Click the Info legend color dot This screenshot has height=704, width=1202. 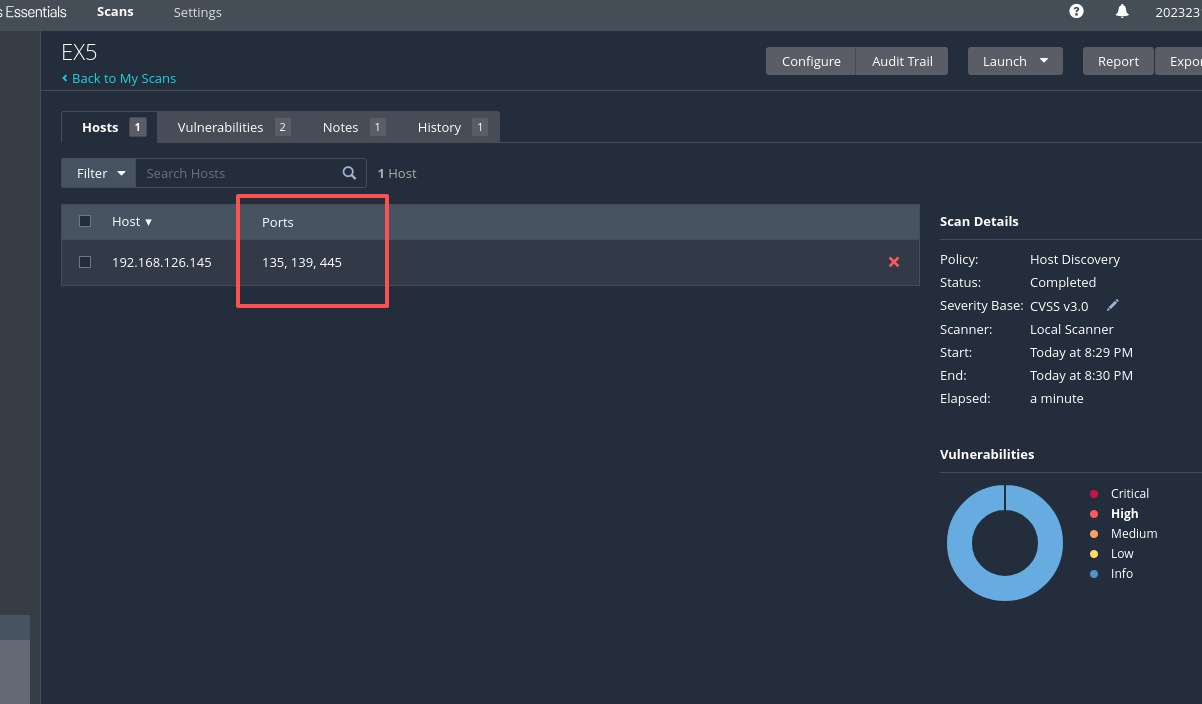pyautogui.click(x=1094, y=574)
